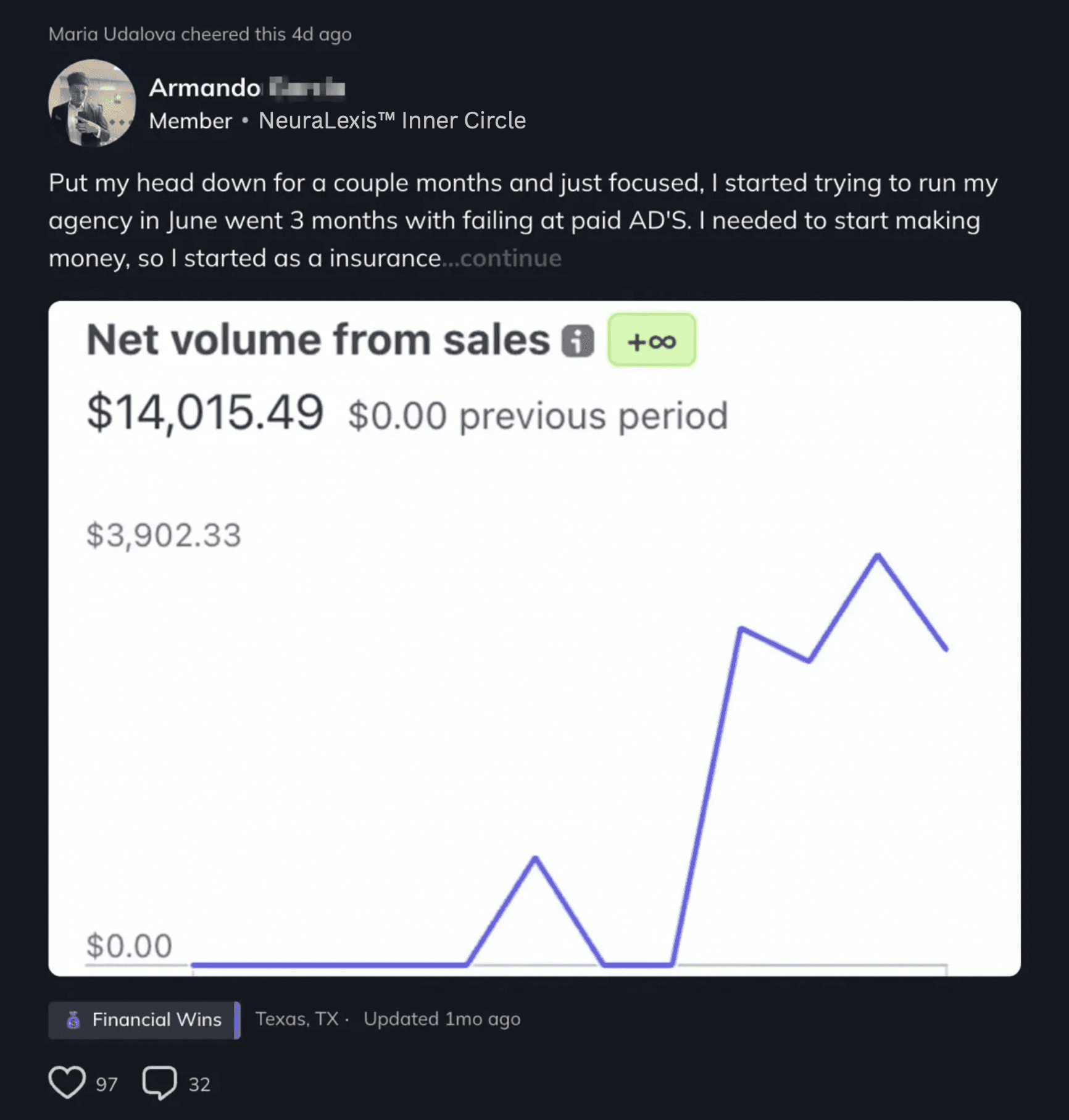Open NeuraLexis Inner Circle group link

(392, 120)
